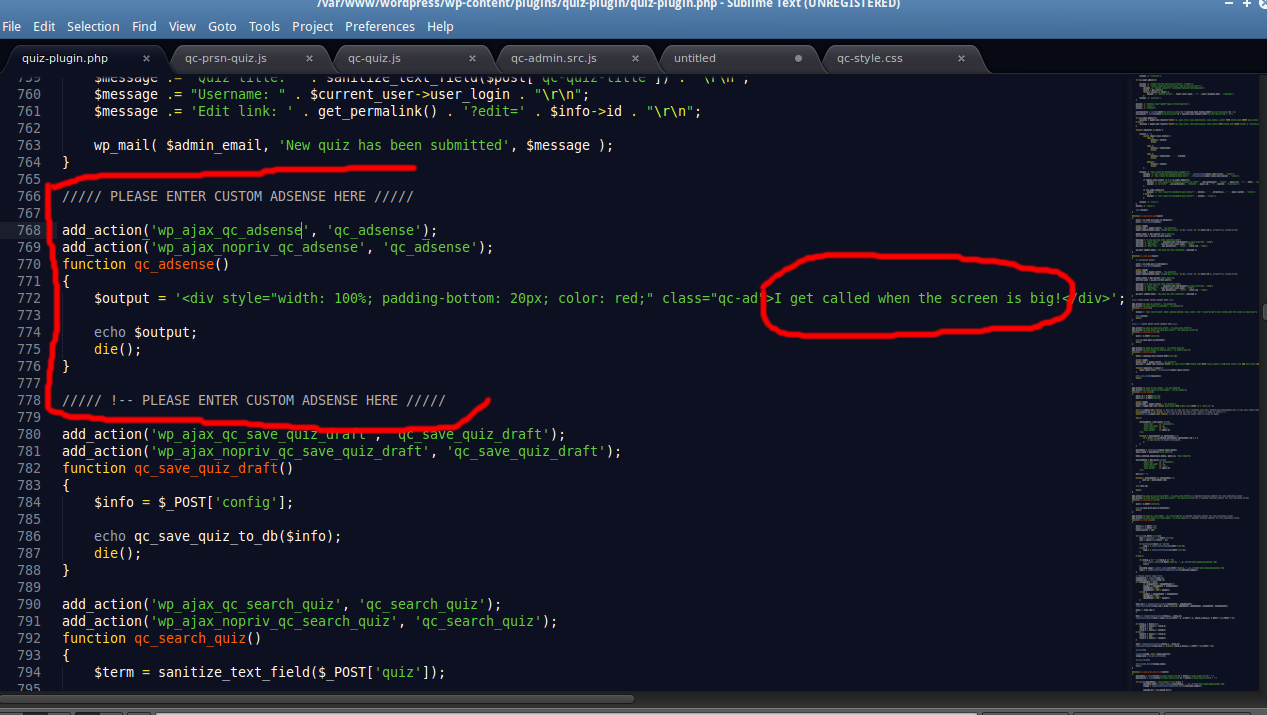Minimize the Sublime Text window
1267x715 pixels.
[x=1230, y=4]
